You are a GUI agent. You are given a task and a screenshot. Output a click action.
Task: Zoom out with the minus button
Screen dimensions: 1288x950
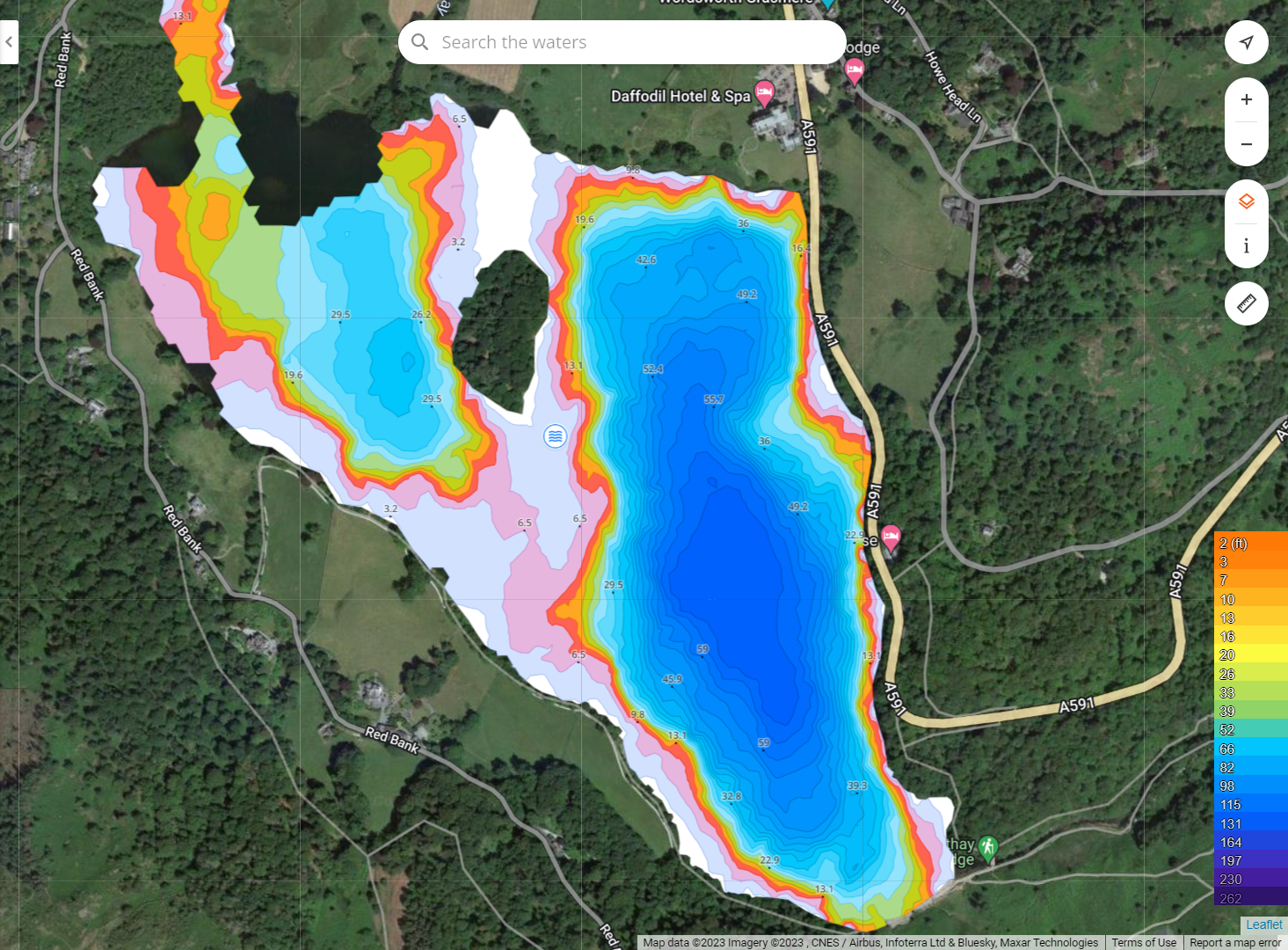pyautogui.click(x=1246, y=143)
